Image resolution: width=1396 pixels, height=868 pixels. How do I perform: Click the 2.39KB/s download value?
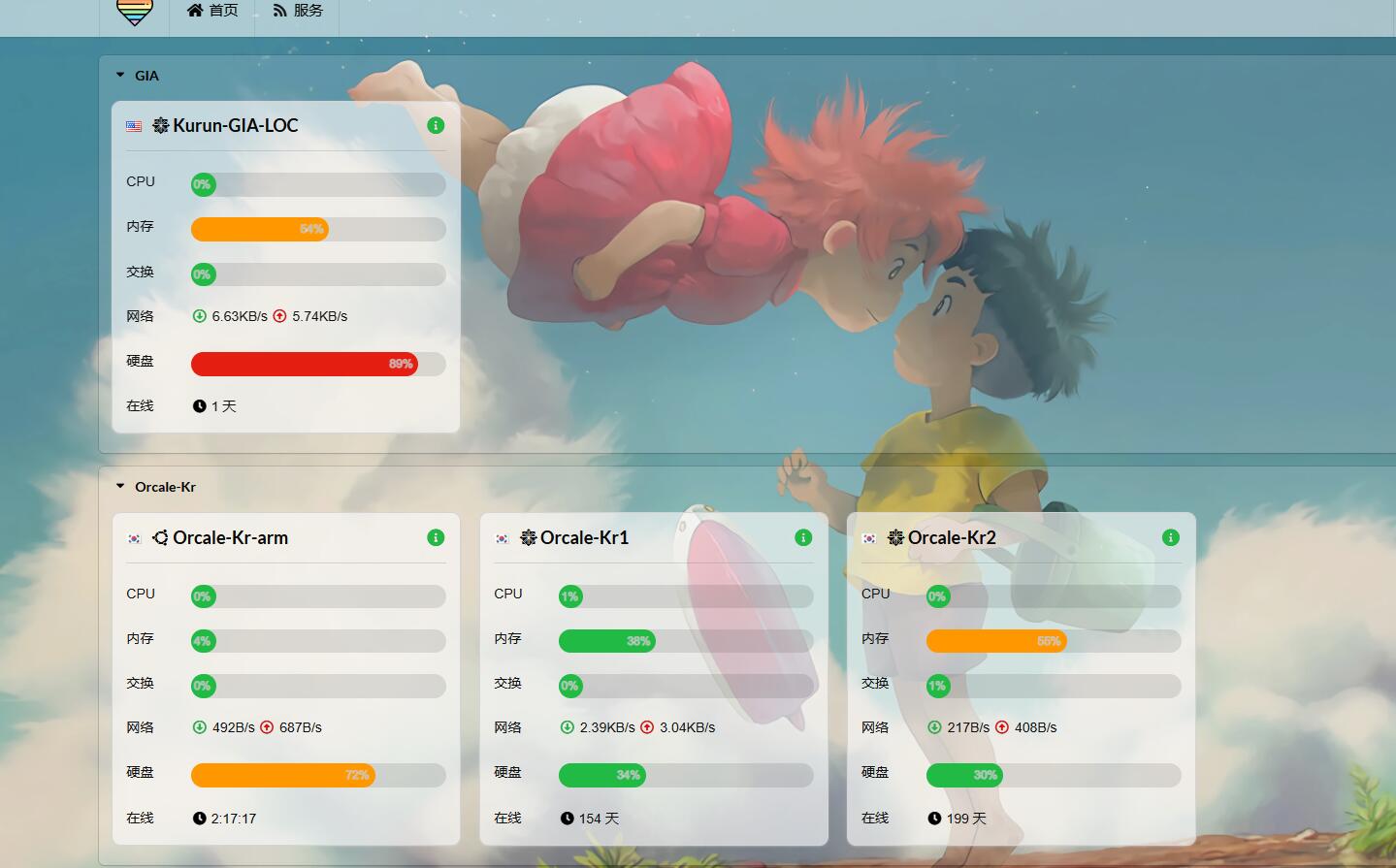[x=607, y=727]
